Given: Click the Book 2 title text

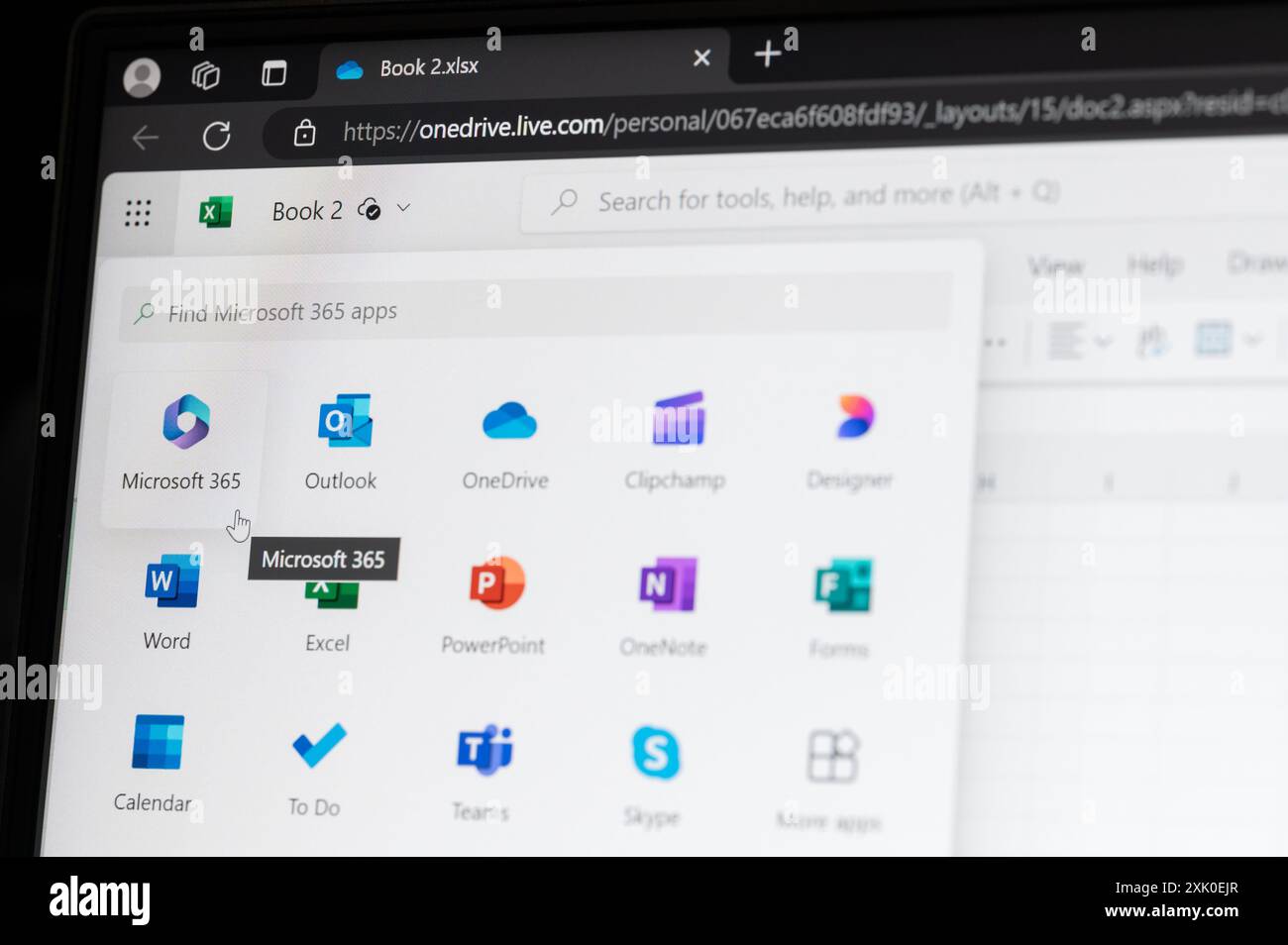Looking at the screenshot, I should click(x=307, y=211).
